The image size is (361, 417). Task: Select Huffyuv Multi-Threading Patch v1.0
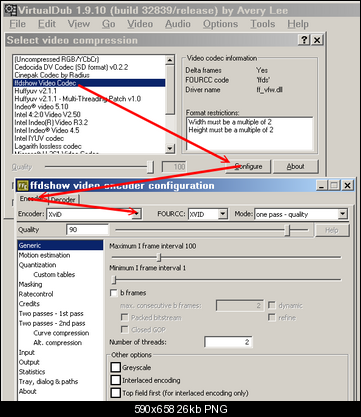pyautogui.click(x=89, y=99)
